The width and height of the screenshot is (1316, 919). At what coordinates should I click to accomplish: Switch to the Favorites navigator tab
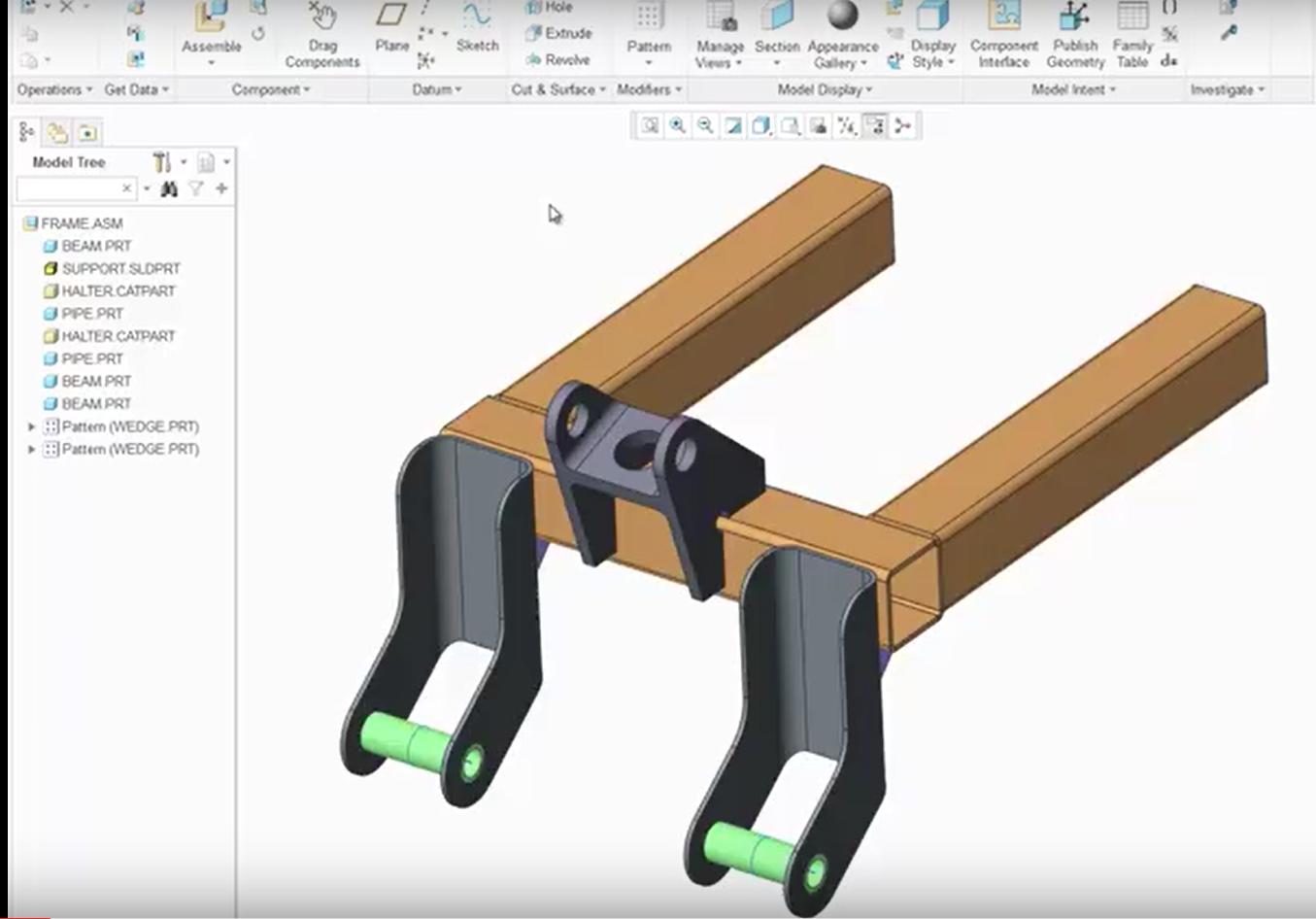87,132
